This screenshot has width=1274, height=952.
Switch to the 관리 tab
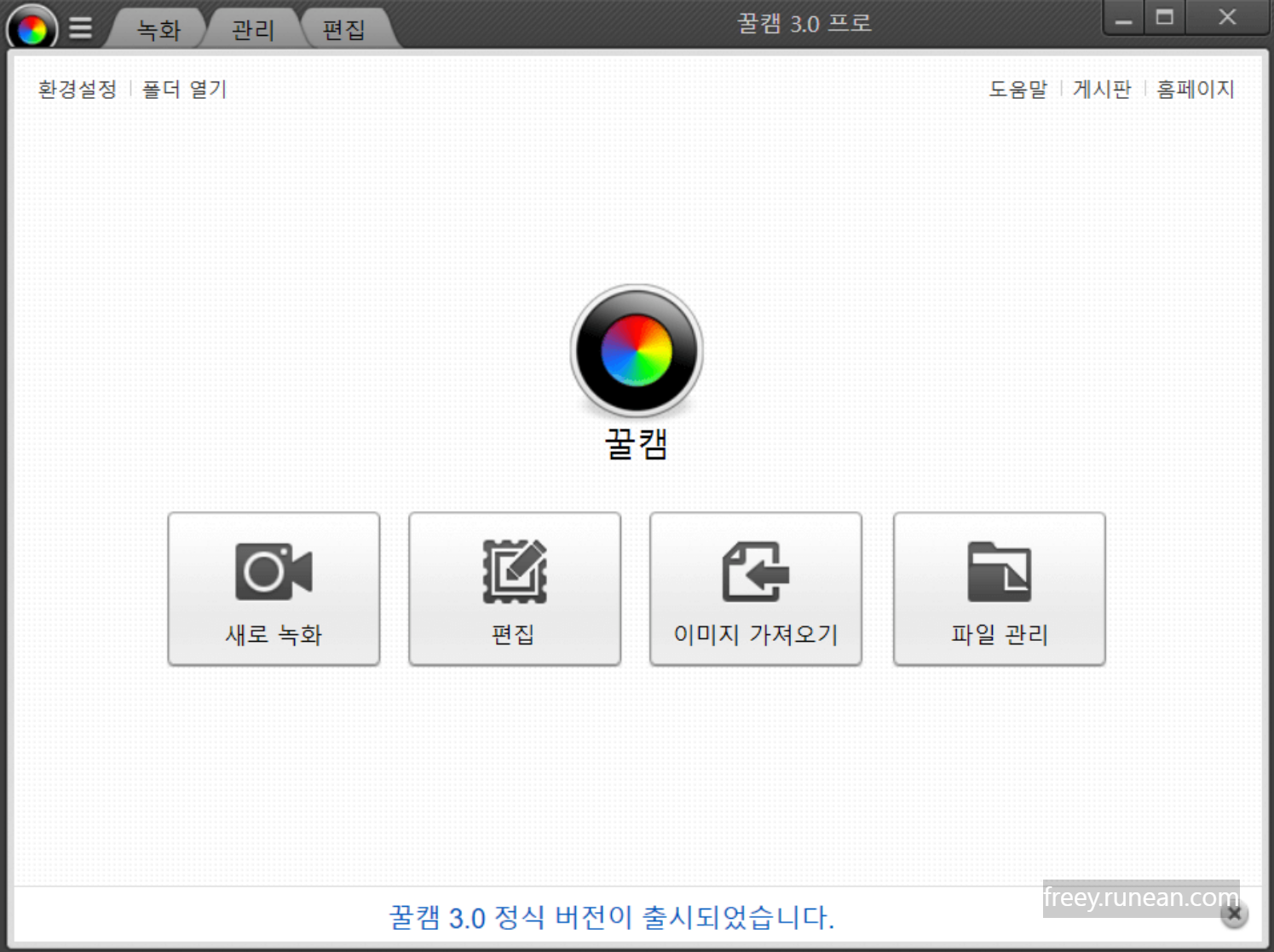point(251,28)
